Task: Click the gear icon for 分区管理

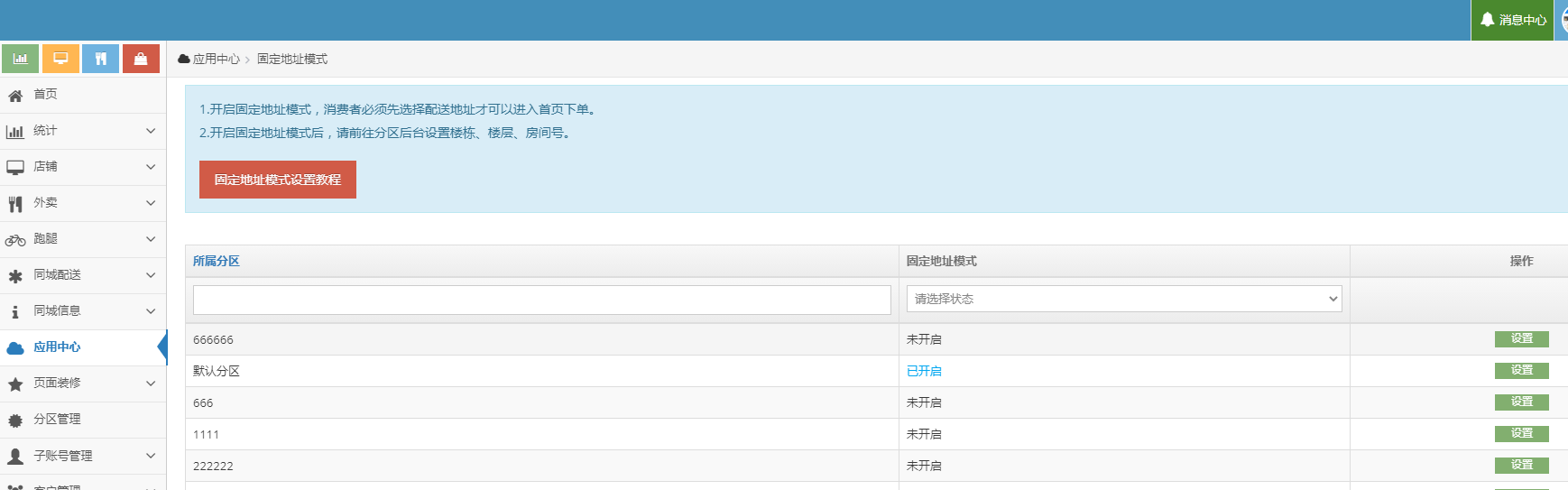Action: tap(15, 421)
